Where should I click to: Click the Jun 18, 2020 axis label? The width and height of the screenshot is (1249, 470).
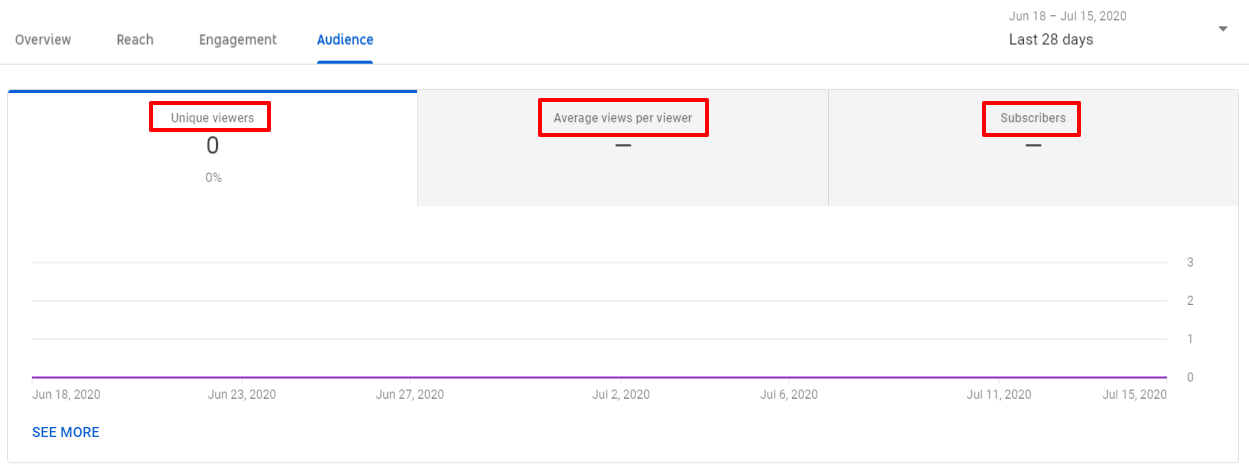[66, 395]
